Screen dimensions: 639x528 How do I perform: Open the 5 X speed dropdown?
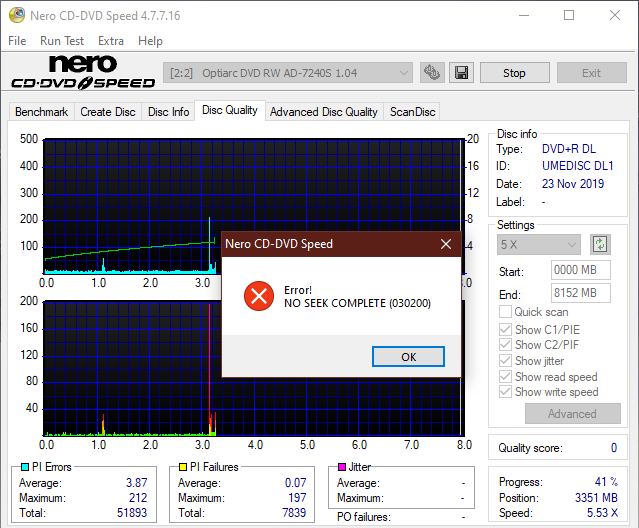click(538, 245)
